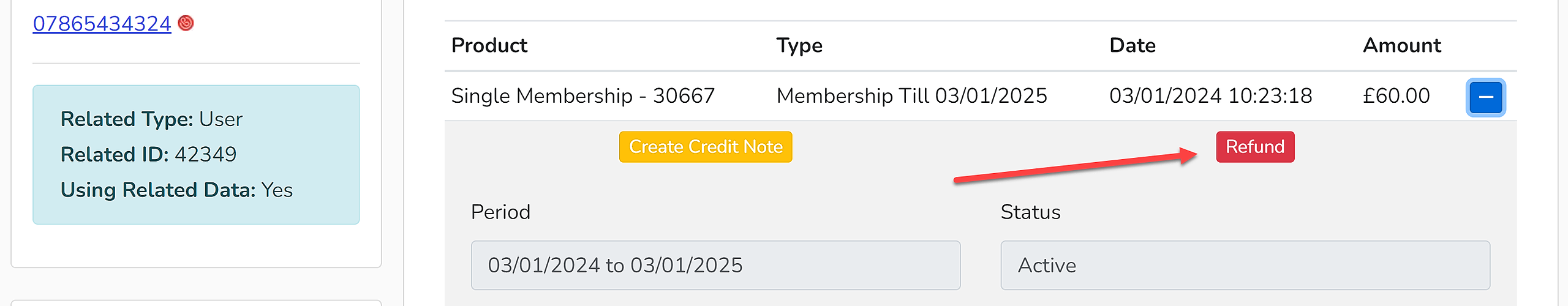Viewport: 1568px width, 306px height.
Task: Click the Date column header
Action: [x=1133, y=45]
